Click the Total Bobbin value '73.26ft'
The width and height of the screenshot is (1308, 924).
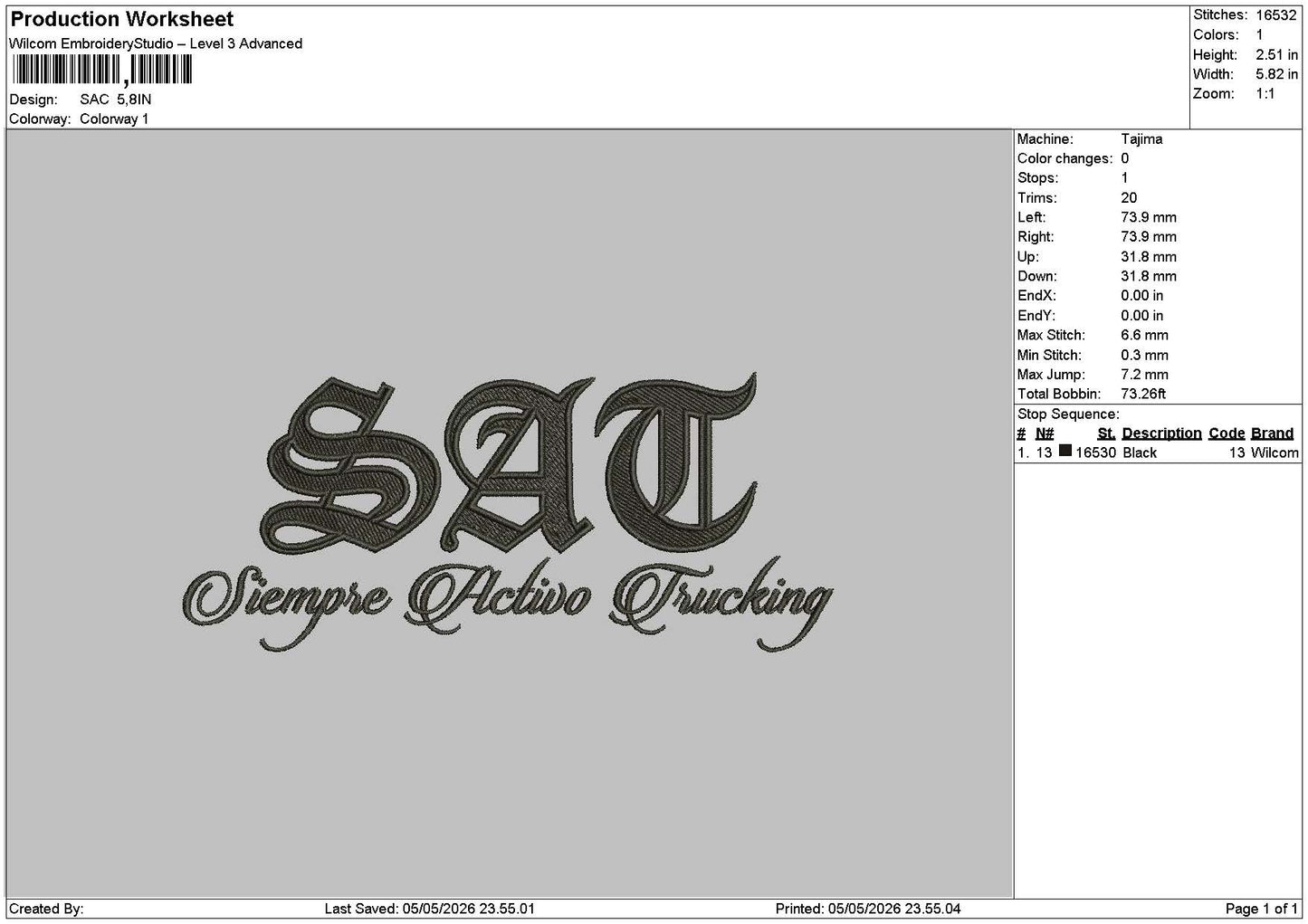tap(1143, 394)
